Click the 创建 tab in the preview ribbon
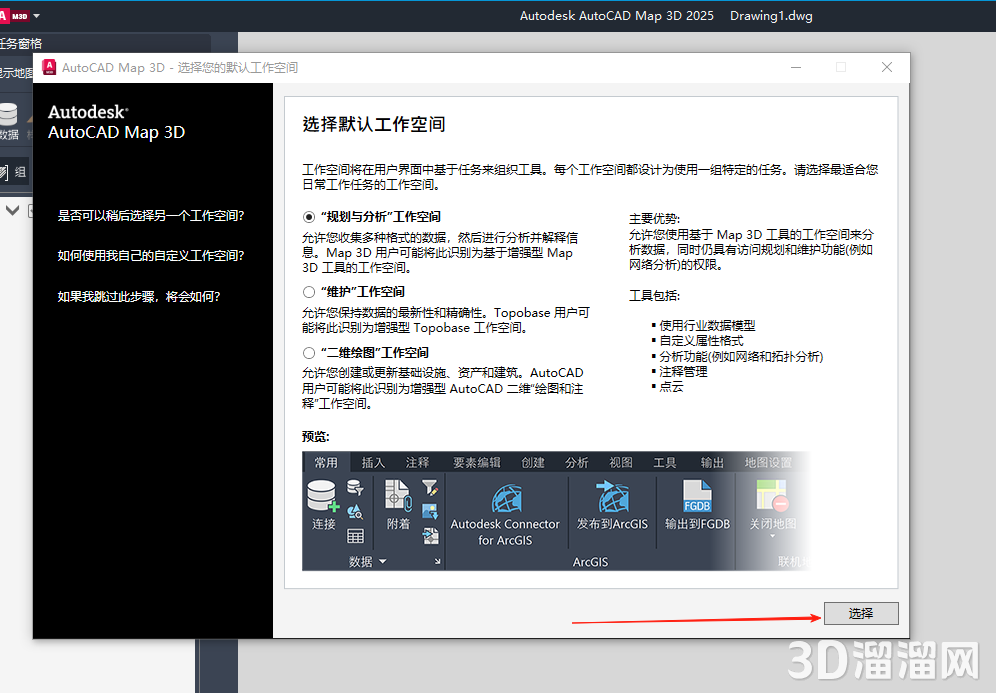This screenshot has height=693, width=996. point(533,462)
